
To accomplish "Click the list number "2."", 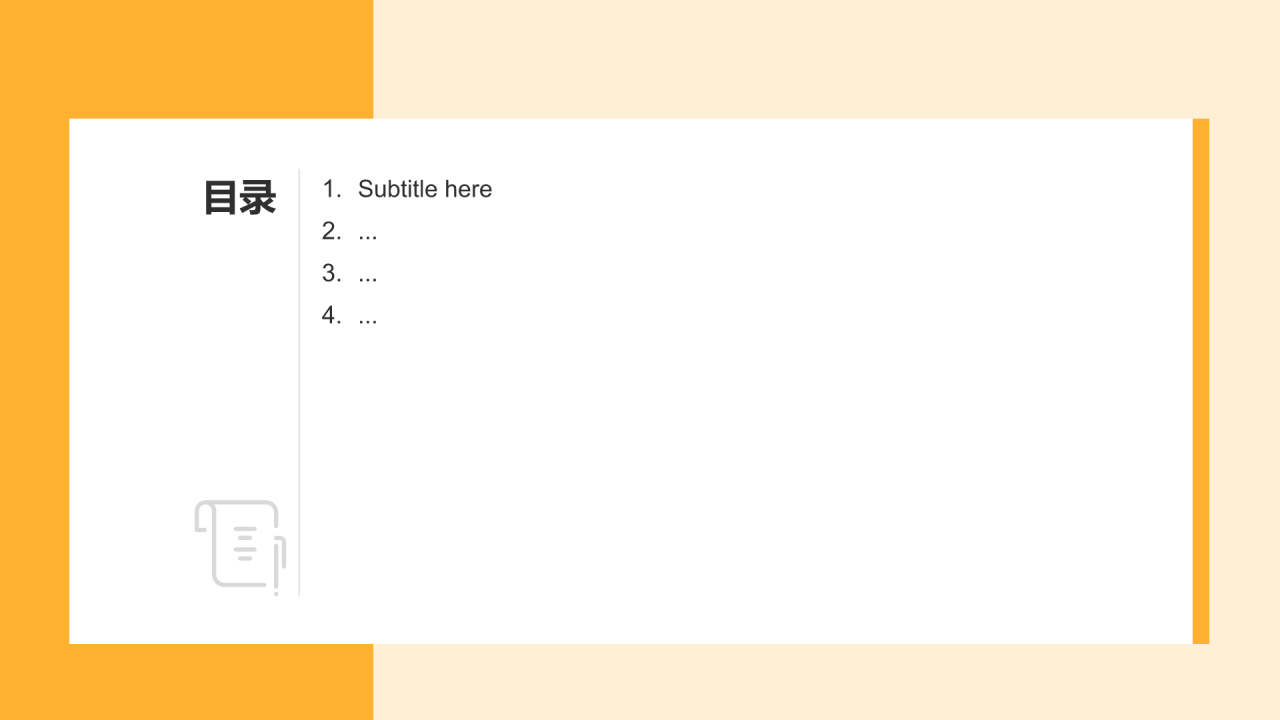I will (x=332, y=231).
